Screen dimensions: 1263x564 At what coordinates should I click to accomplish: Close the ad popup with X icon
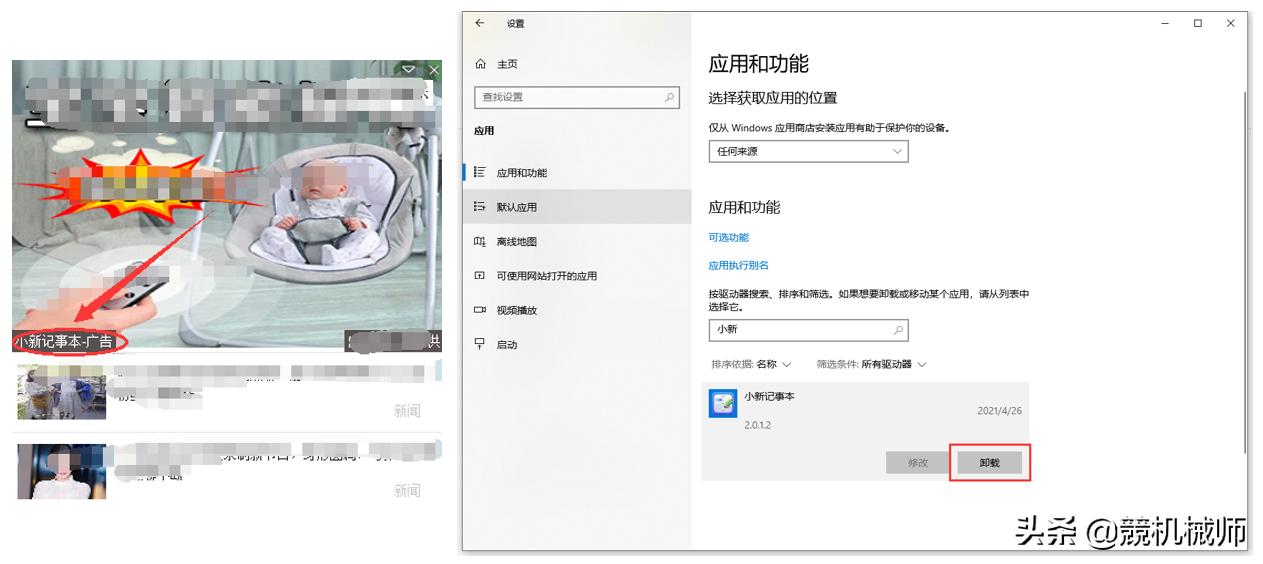[434, 70]
